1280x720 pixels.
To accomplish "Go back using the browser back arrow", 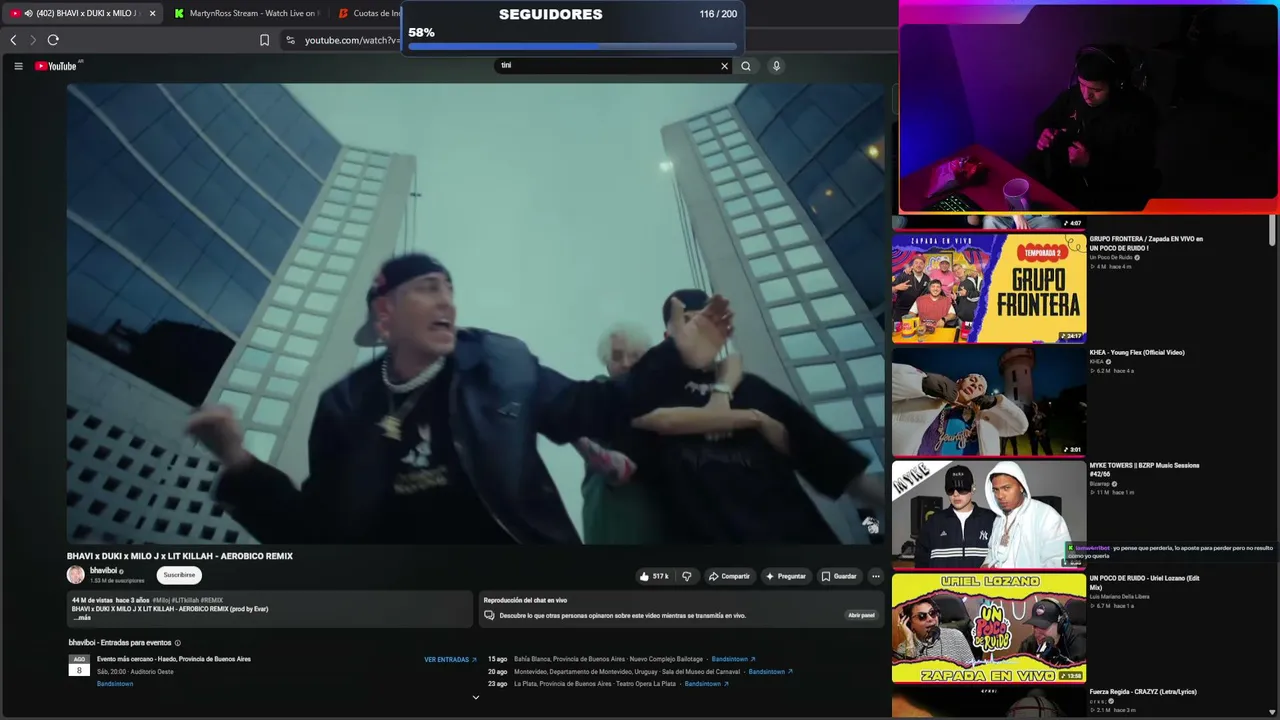I will [x=13, y=40].
